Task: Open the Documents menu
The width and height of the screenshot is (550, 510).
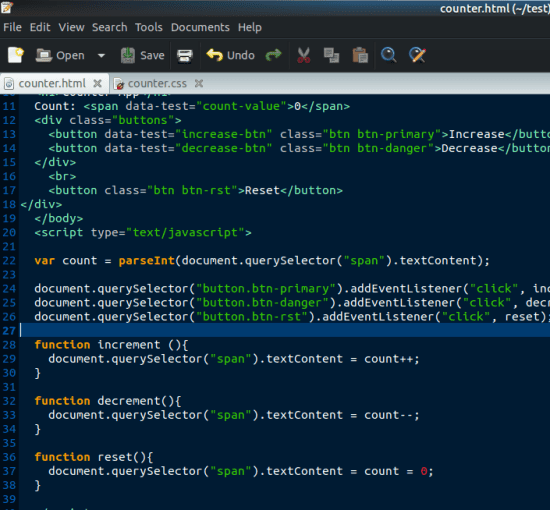Action: [x=200, y=27]
